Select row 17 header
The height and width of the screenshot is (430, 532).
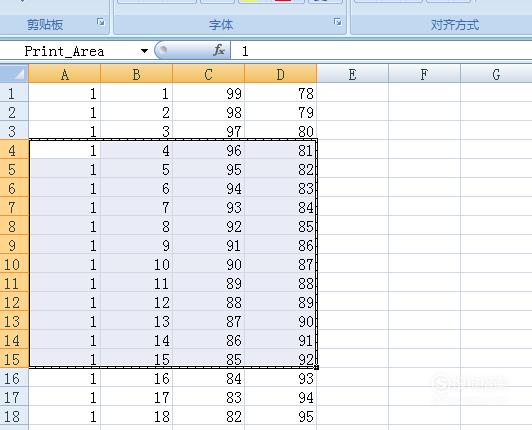(14, 397)
